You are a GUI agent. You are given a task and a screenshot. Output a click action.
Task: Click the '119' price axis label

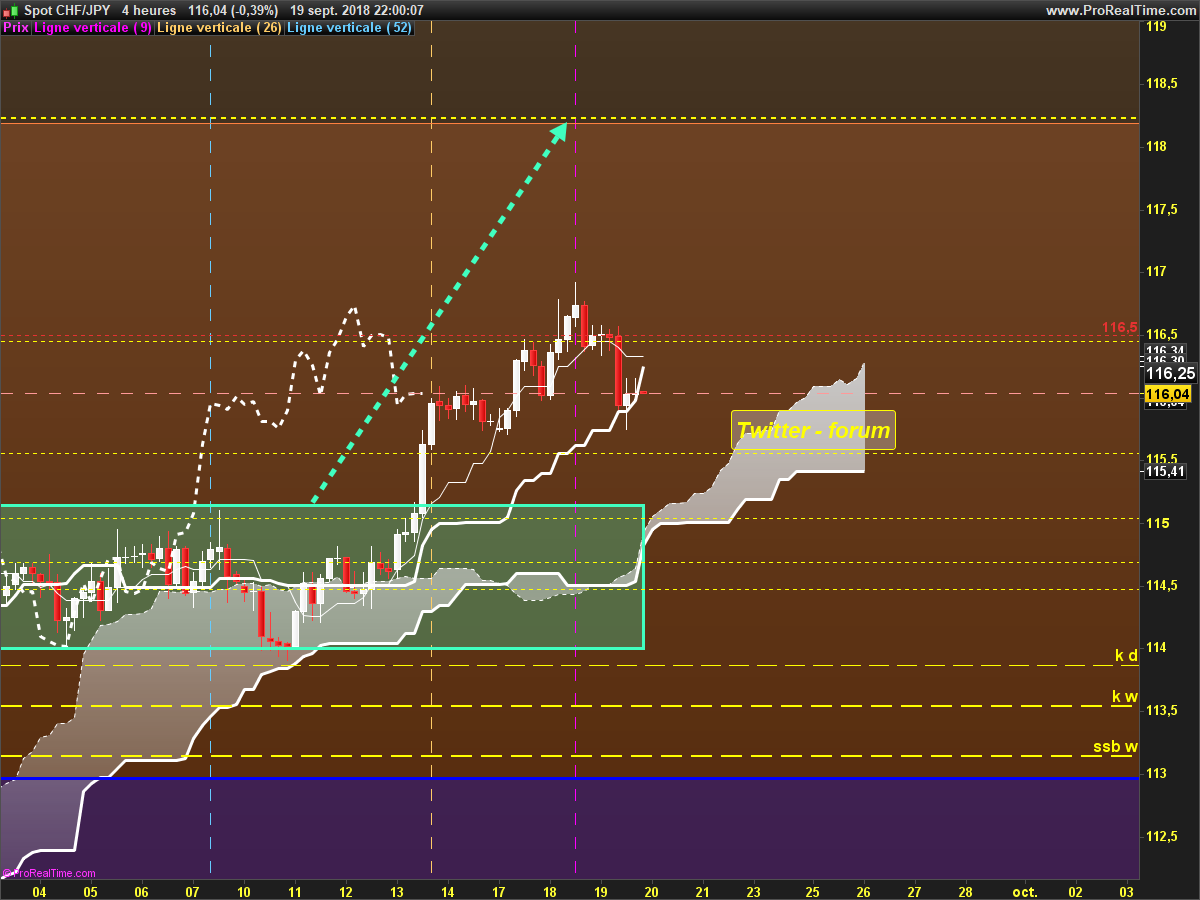1156,27
